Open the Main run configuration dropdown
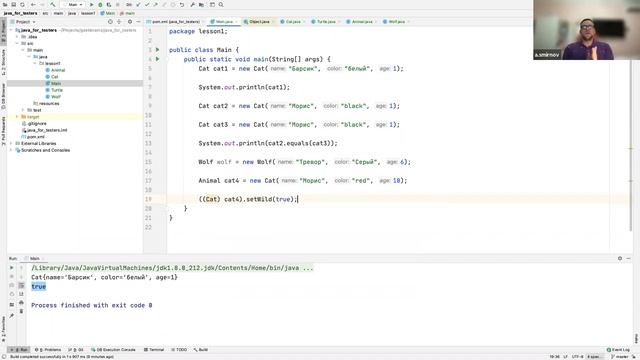This screenshot has height=360, width=640. tap(73, 4)
